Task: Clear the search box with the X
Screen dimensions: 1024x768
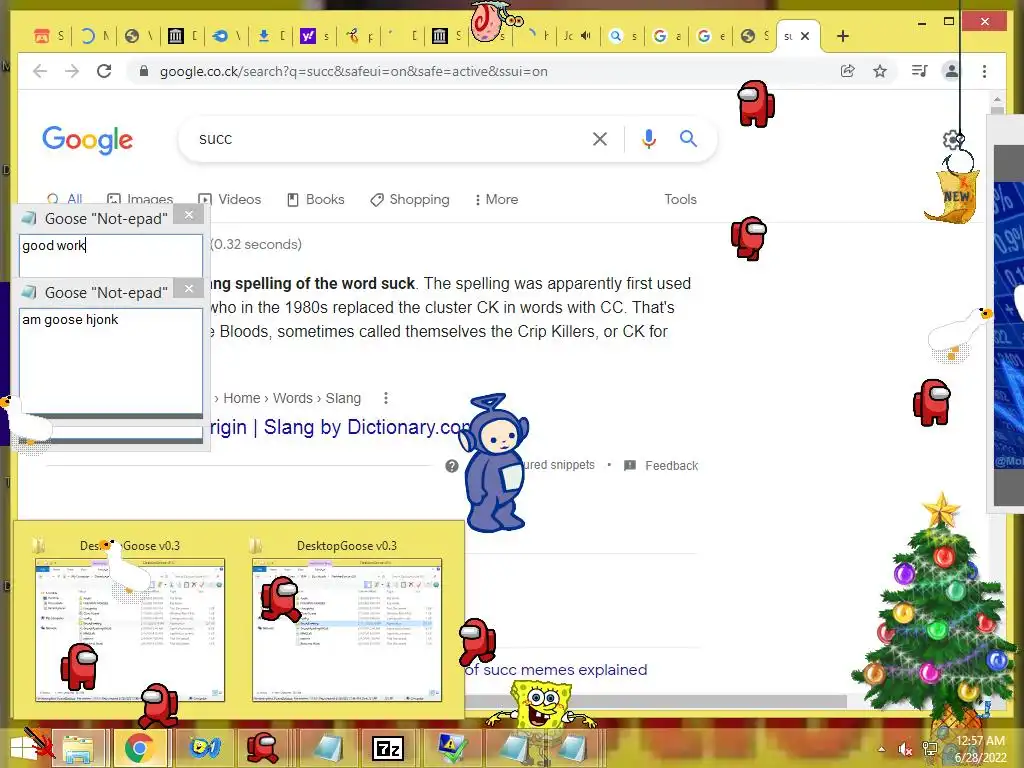Action: point(600,138)
